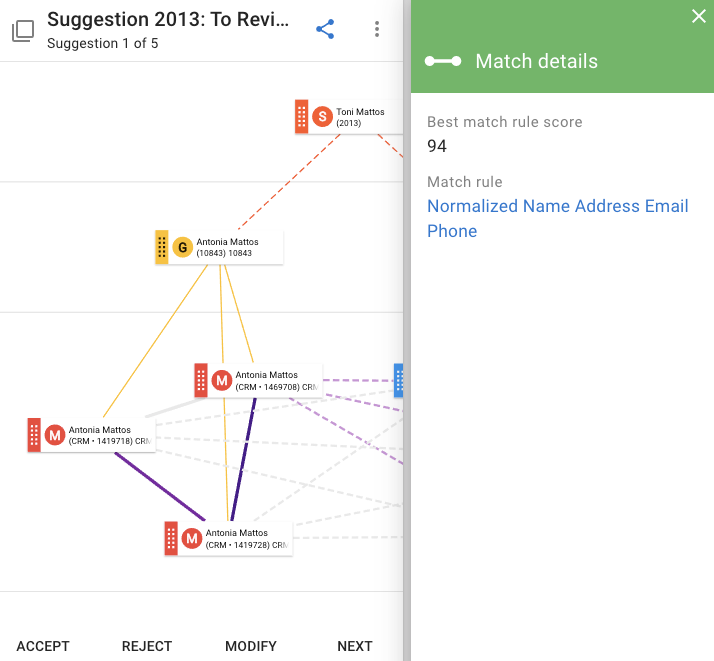Close the Match details panel
Viewport: 714px width, 661px height.
(699, 16)
